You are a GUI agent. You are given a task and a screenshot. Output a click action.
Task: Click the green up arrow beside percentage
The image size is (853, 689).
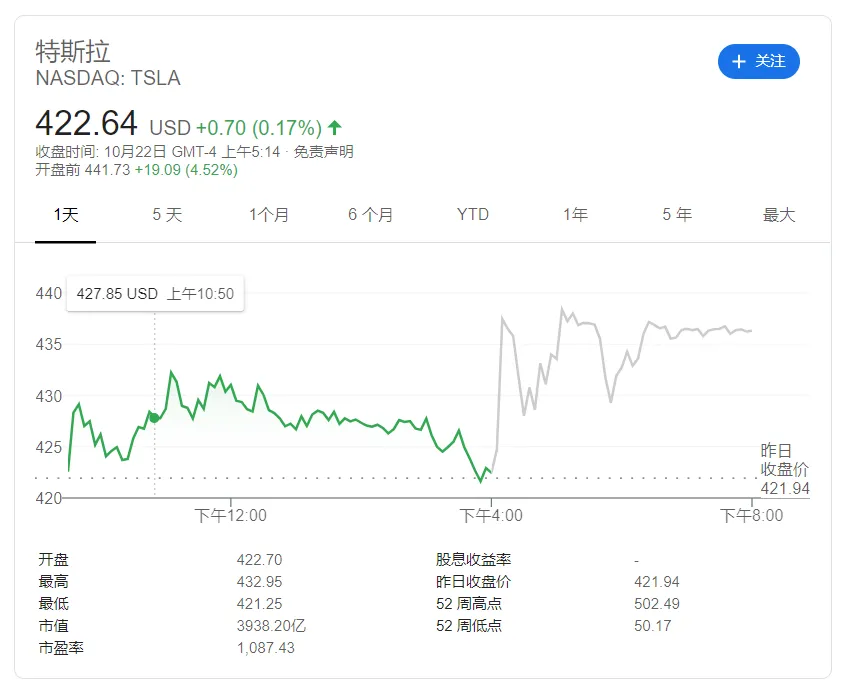coord(335,128)
